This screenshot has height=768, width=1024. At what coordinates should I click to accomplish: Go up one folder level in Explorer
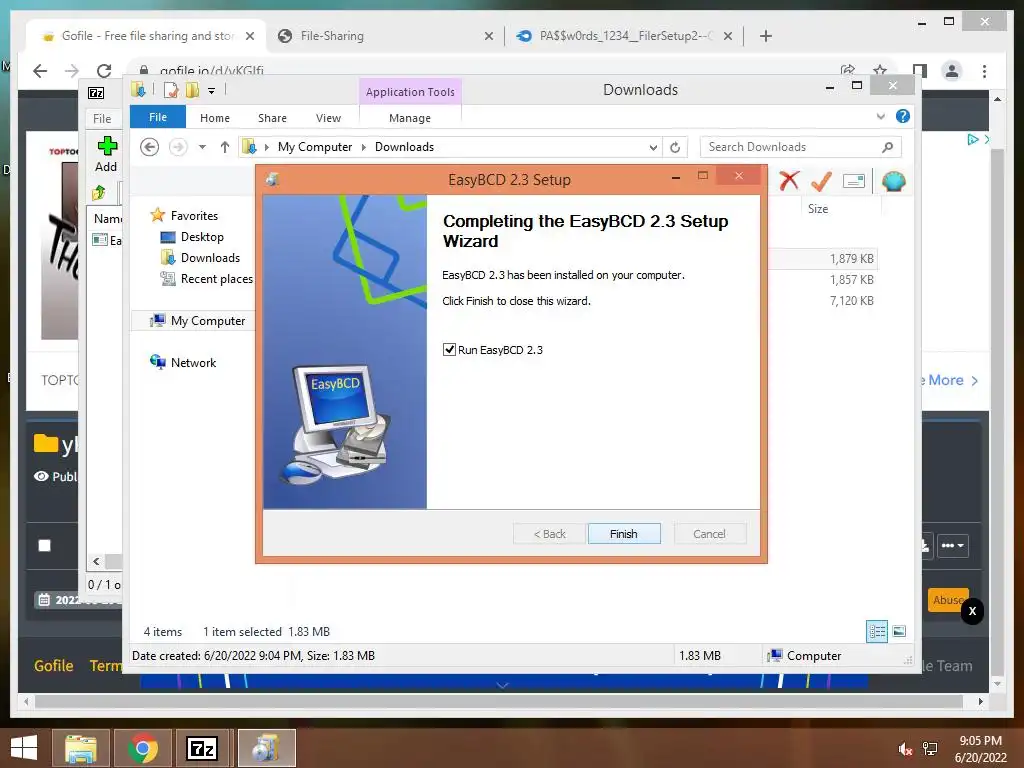225,147
